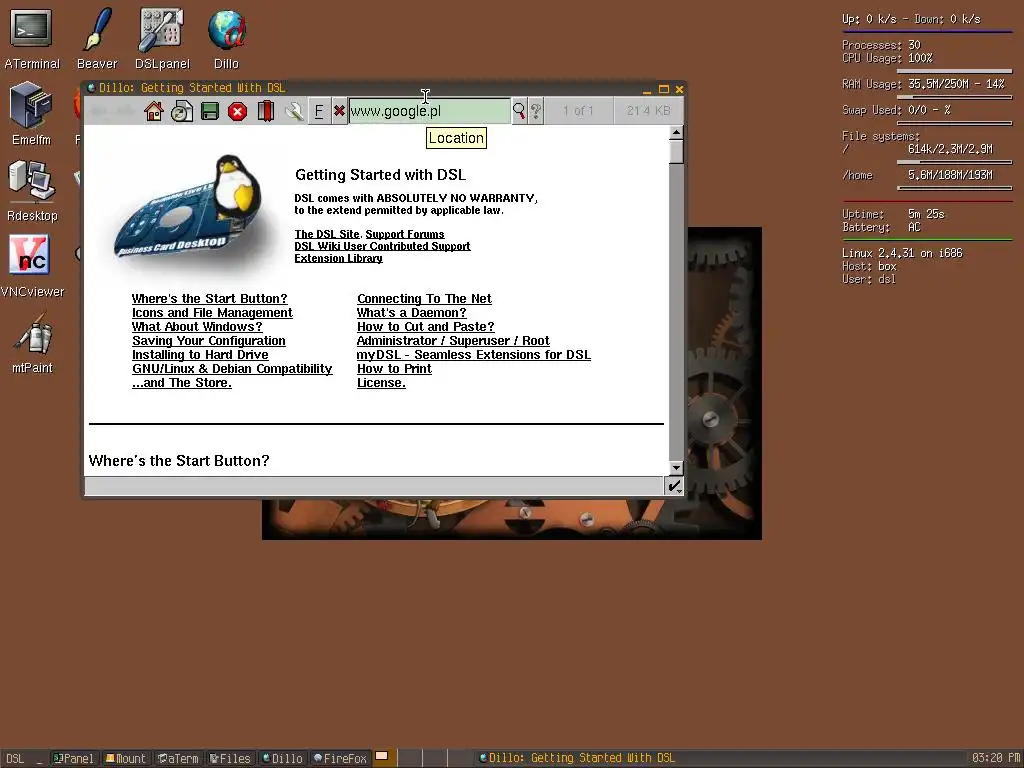Launch aTerm from the taskbar

(x=178, y=758)
